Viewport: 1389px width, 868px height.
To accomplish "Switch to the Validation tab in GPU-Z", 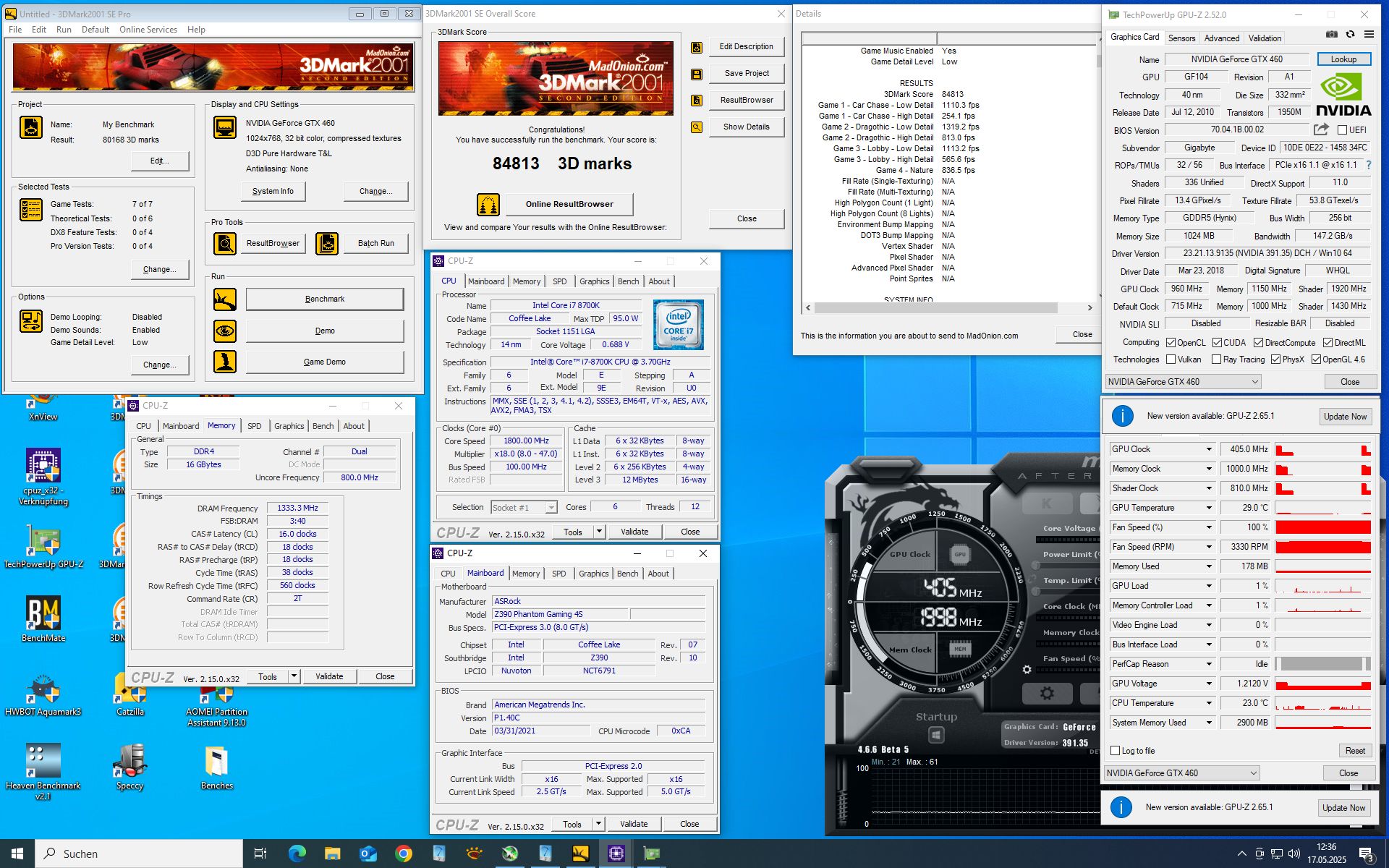I will (x=1265, y=38).
